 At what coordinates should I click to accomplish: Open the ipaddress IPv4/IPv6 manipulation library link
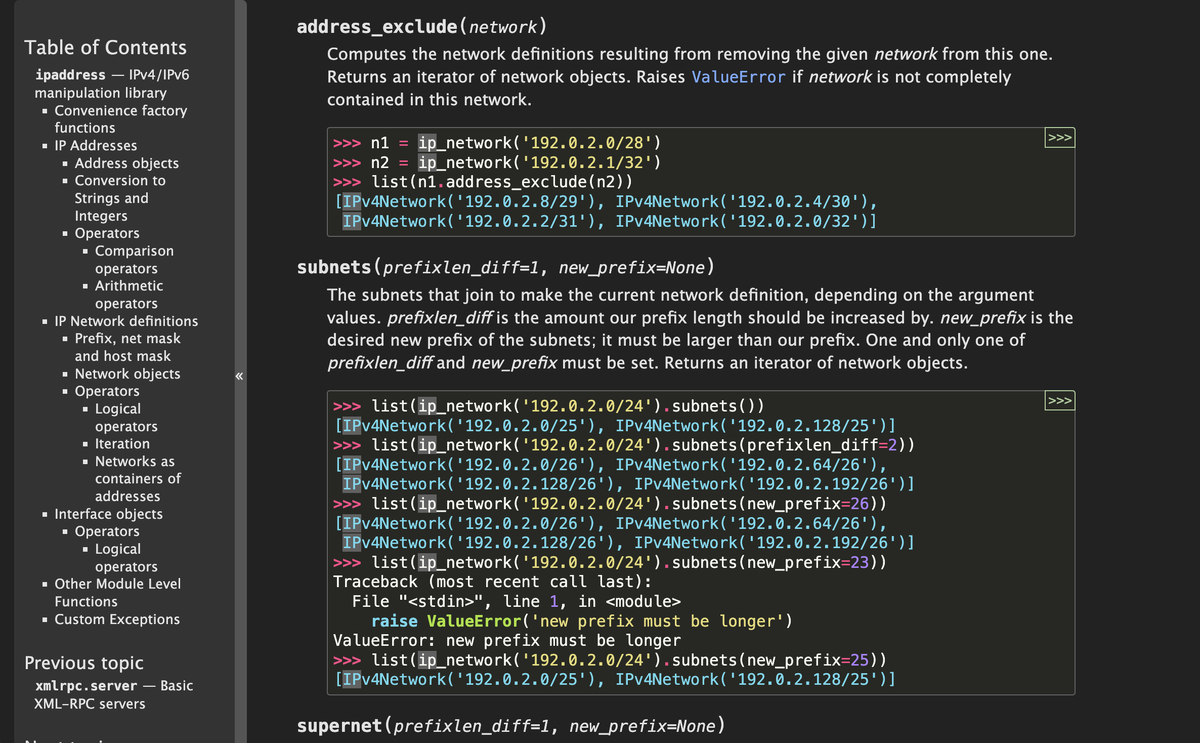click(x=112, y=84)
